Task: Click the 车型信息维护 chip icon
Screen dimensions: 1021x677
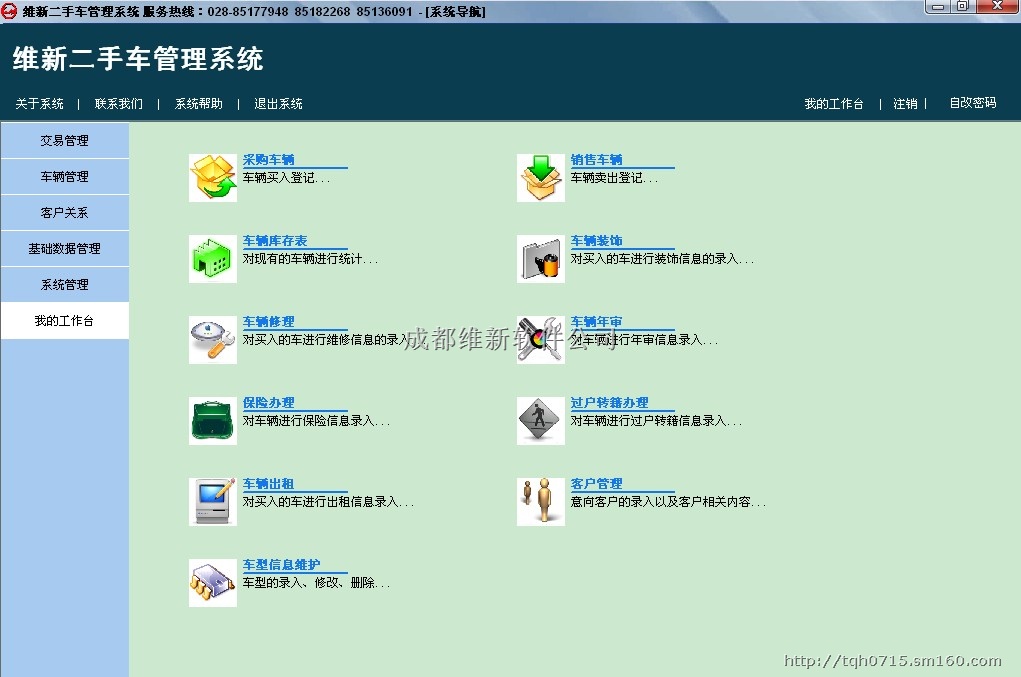Action: [x=212, y=583]
